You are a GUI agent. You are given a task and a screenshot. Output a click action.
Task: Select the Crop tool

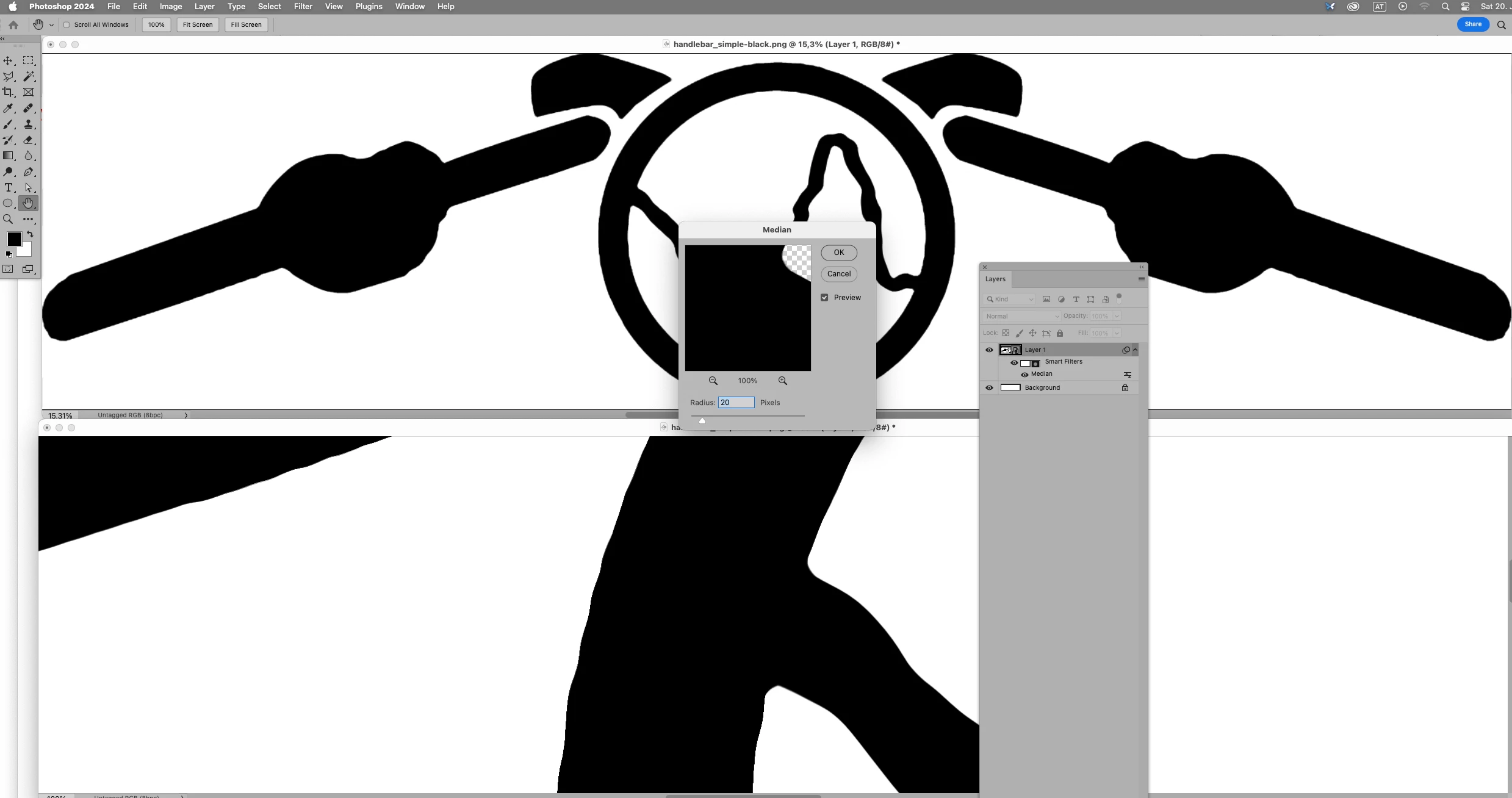coord(9,92)
